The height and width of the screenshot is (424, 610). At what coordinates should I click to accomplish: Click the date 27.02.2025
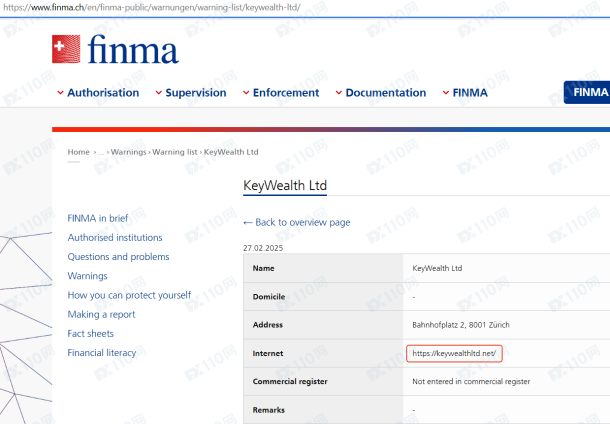pyautogui.click(x=263, y=248)
